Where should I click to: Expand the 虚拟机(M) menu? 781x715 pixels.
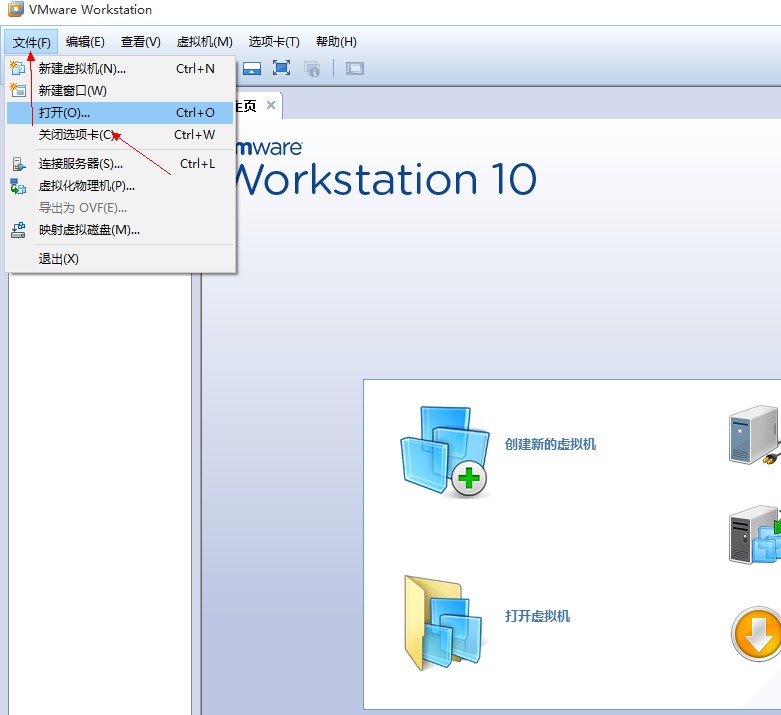click(x=204, y=42)
